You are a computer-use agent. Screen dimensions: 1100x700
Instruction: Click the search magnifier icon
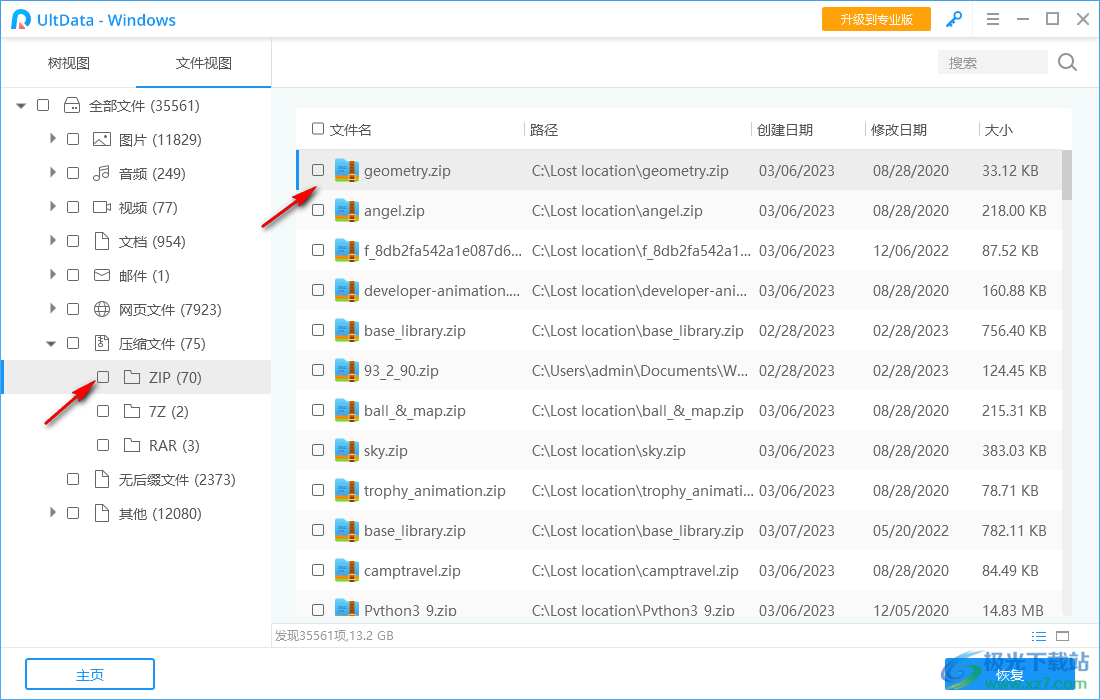1066,62
